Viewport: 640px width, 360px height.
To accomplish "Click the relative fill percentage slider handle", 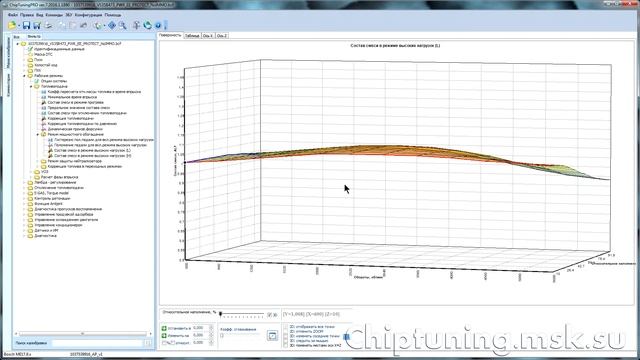I will (220, 314).
